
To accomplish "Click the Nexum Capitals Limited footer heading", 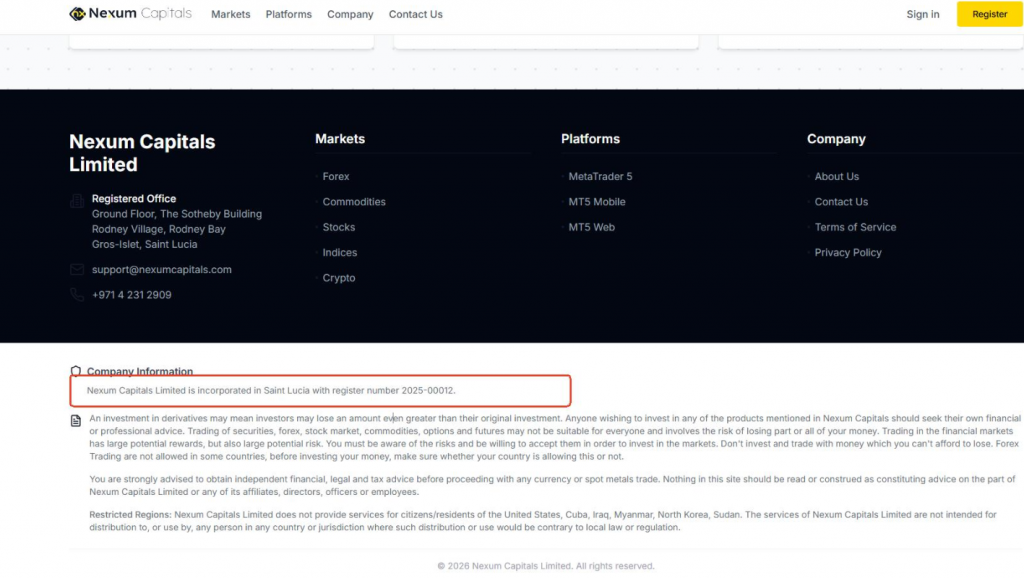I will (x=142, y=153).
